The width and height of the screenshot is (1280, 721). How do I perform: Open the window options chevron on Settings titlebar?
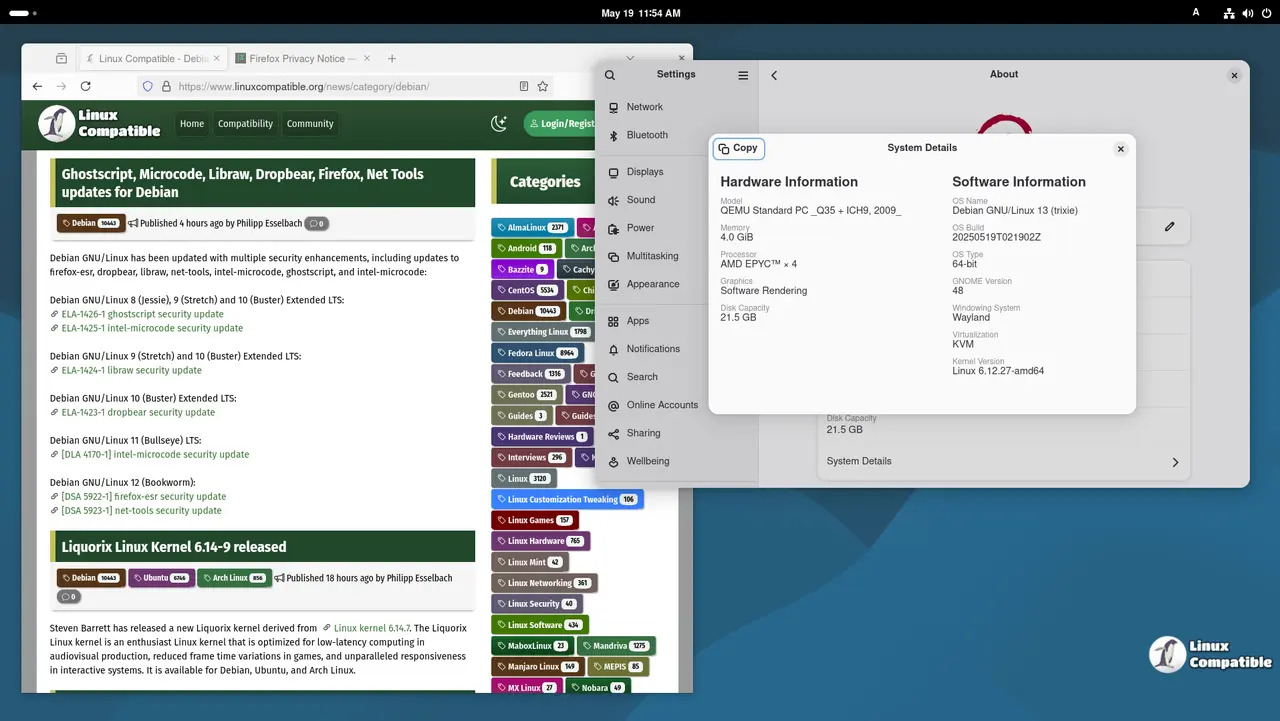(x=630, y=57)
